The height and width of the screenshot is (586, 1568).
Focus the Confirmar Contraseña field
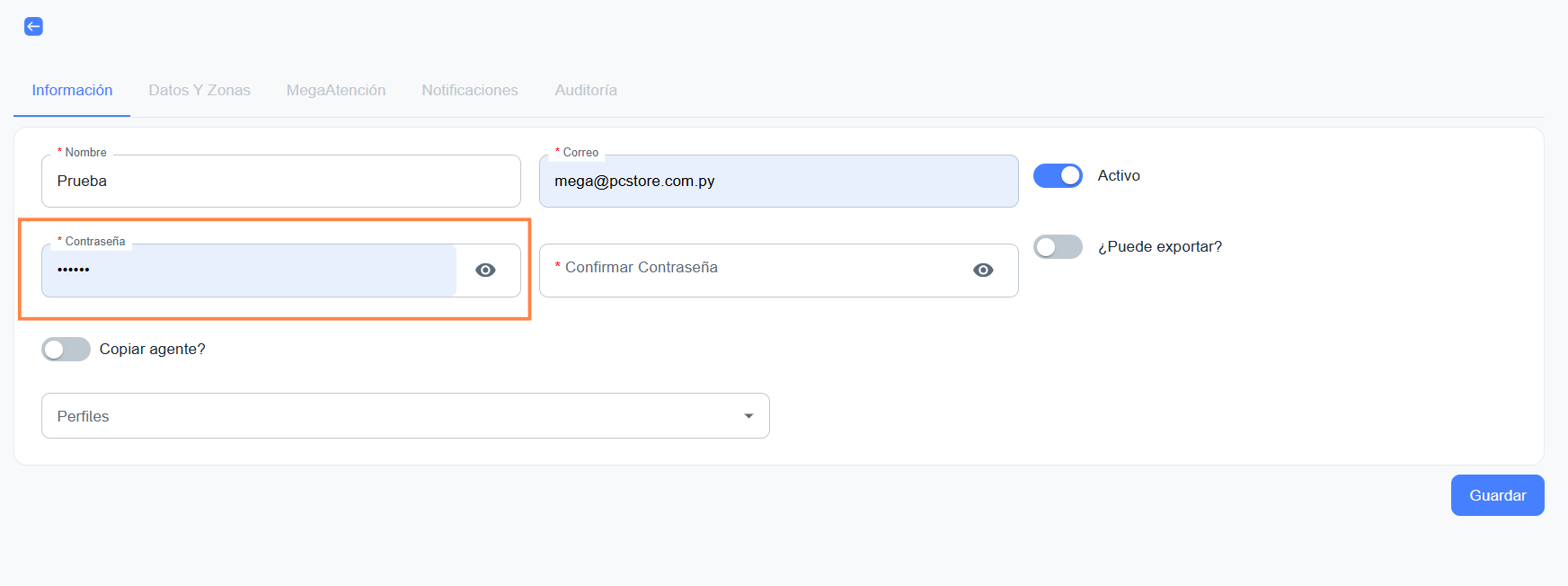(755, 271)
